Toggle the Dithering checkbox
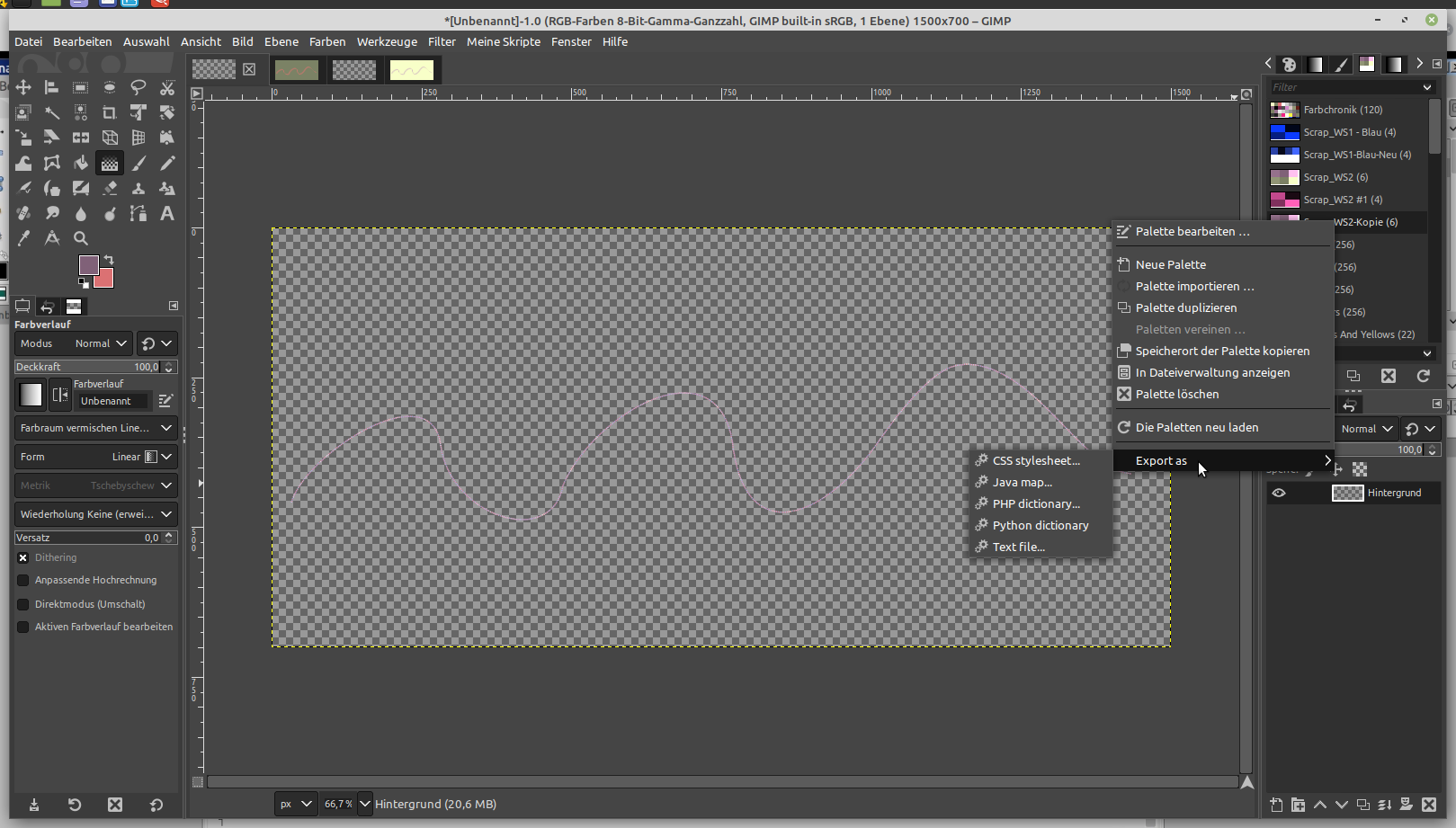 click(23, 557)
